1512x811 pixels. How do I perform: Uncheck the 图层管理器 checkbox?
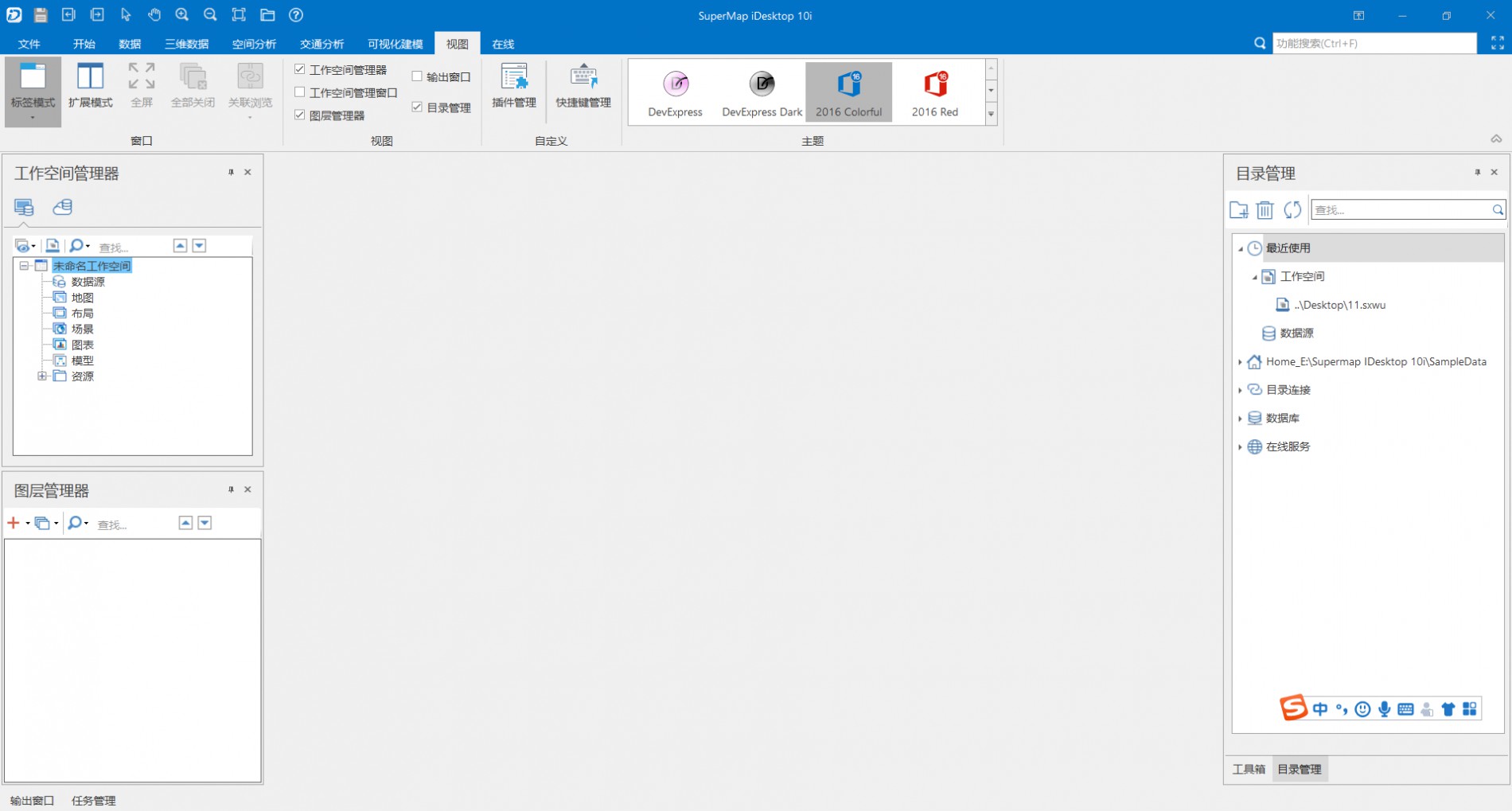(300, 115)
